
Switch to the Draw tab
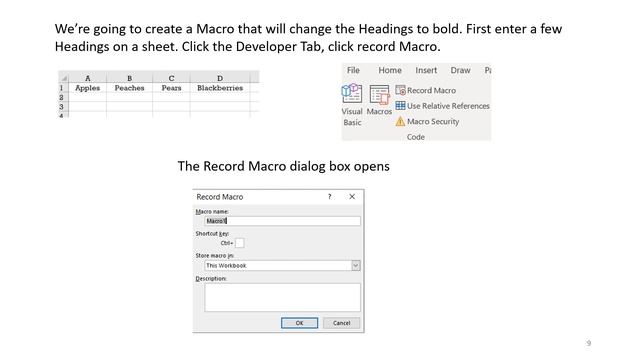click(460, 70)
